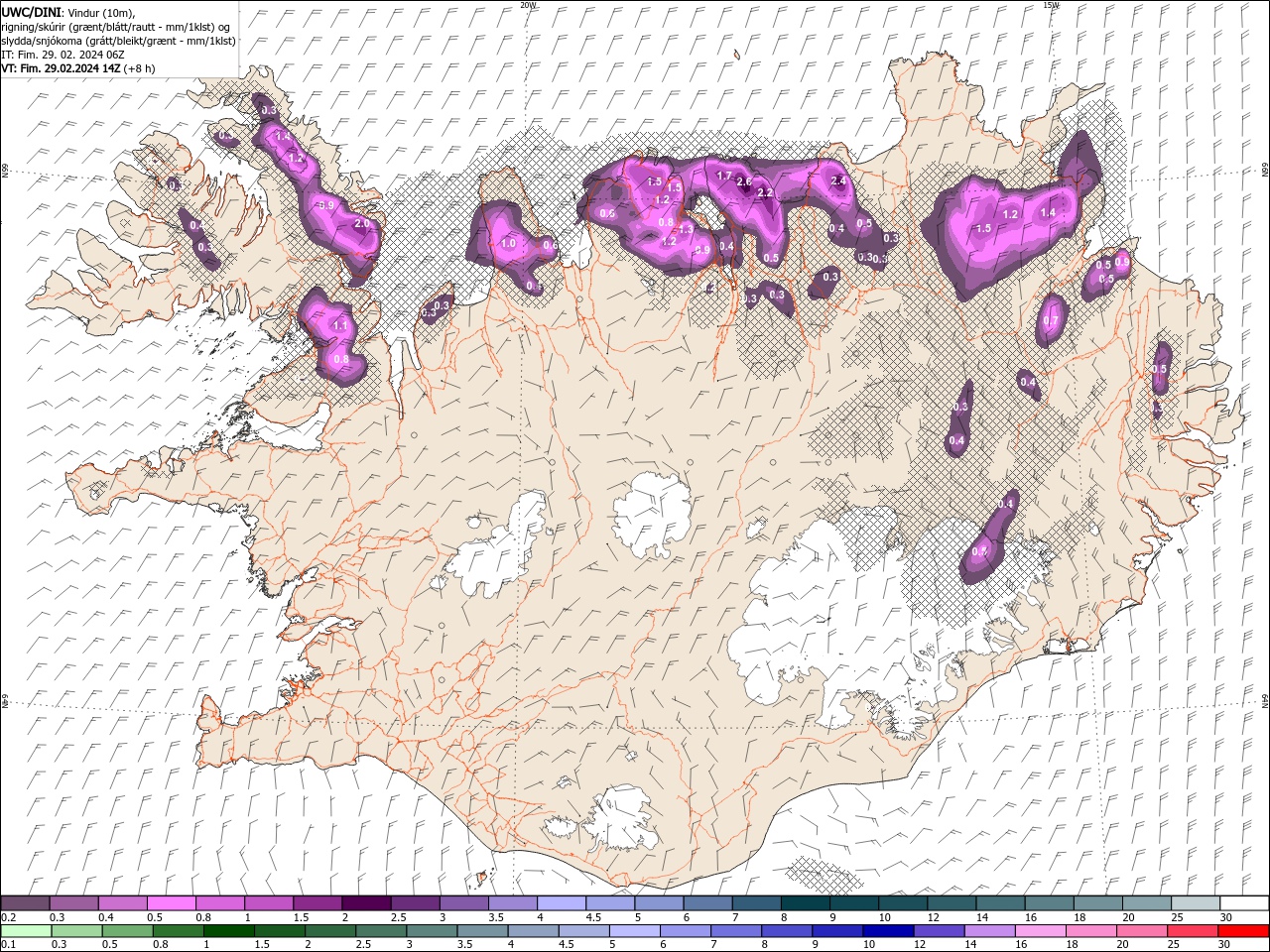The height and width of the screenshot is (952, 1270).
Task: Click the dark teal 8 swatch in upper legend
Action: coord(806,903)
